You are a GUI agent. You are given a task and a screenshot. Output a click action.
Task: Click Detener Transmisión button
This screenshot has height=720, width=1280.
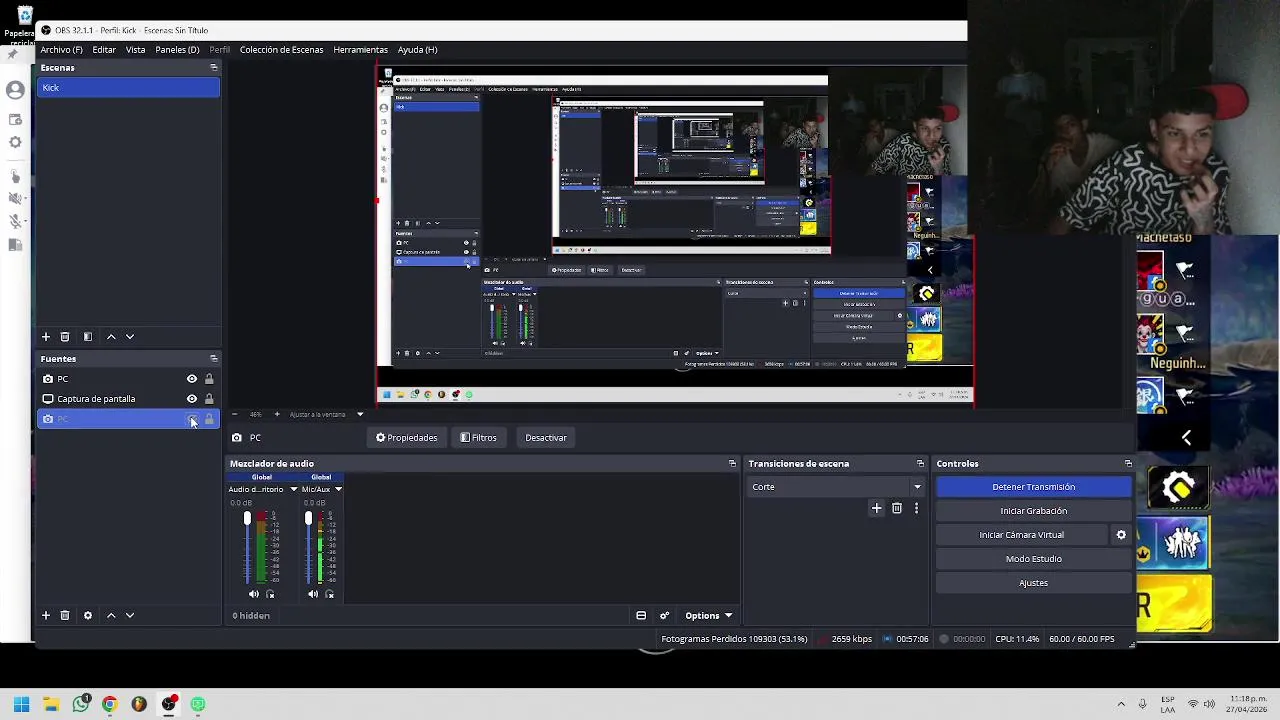tap(1034, 487)
